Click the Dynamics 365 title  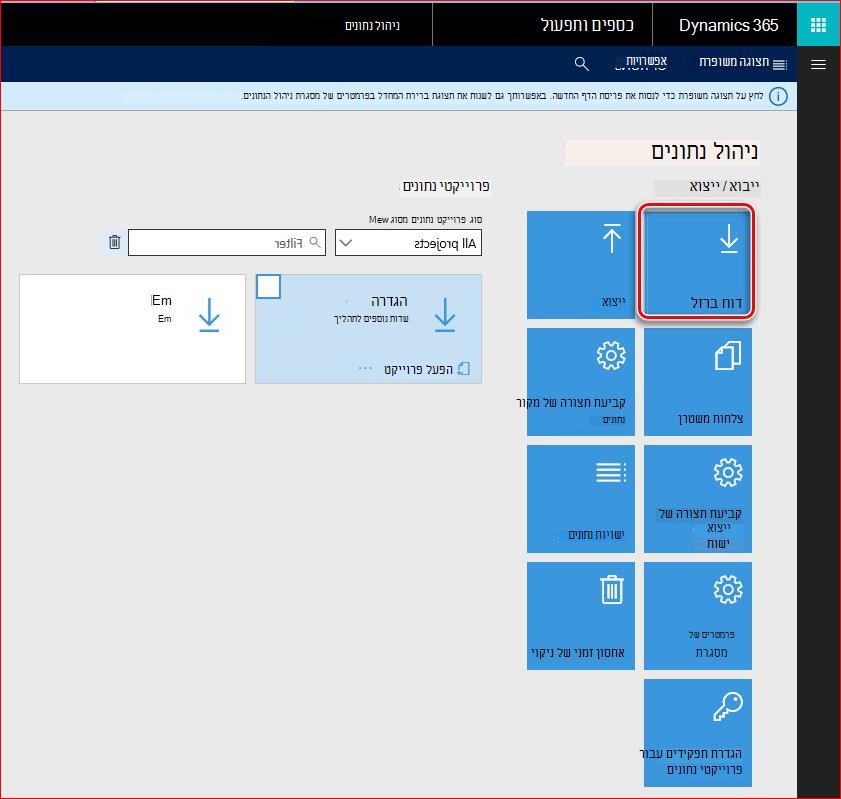728,25
